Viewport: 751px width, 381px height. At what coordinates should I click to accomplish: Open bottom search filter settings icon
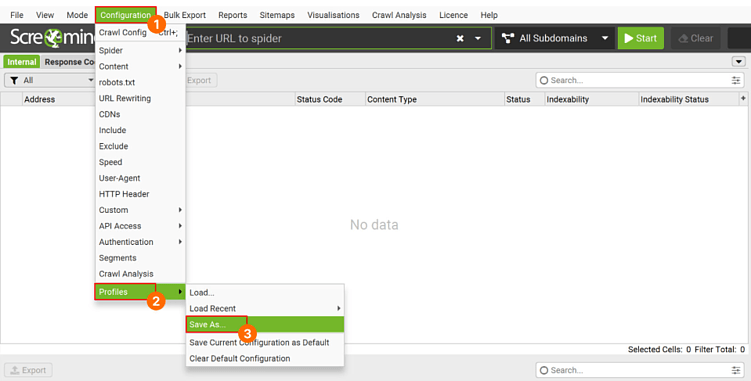[736, 370]
